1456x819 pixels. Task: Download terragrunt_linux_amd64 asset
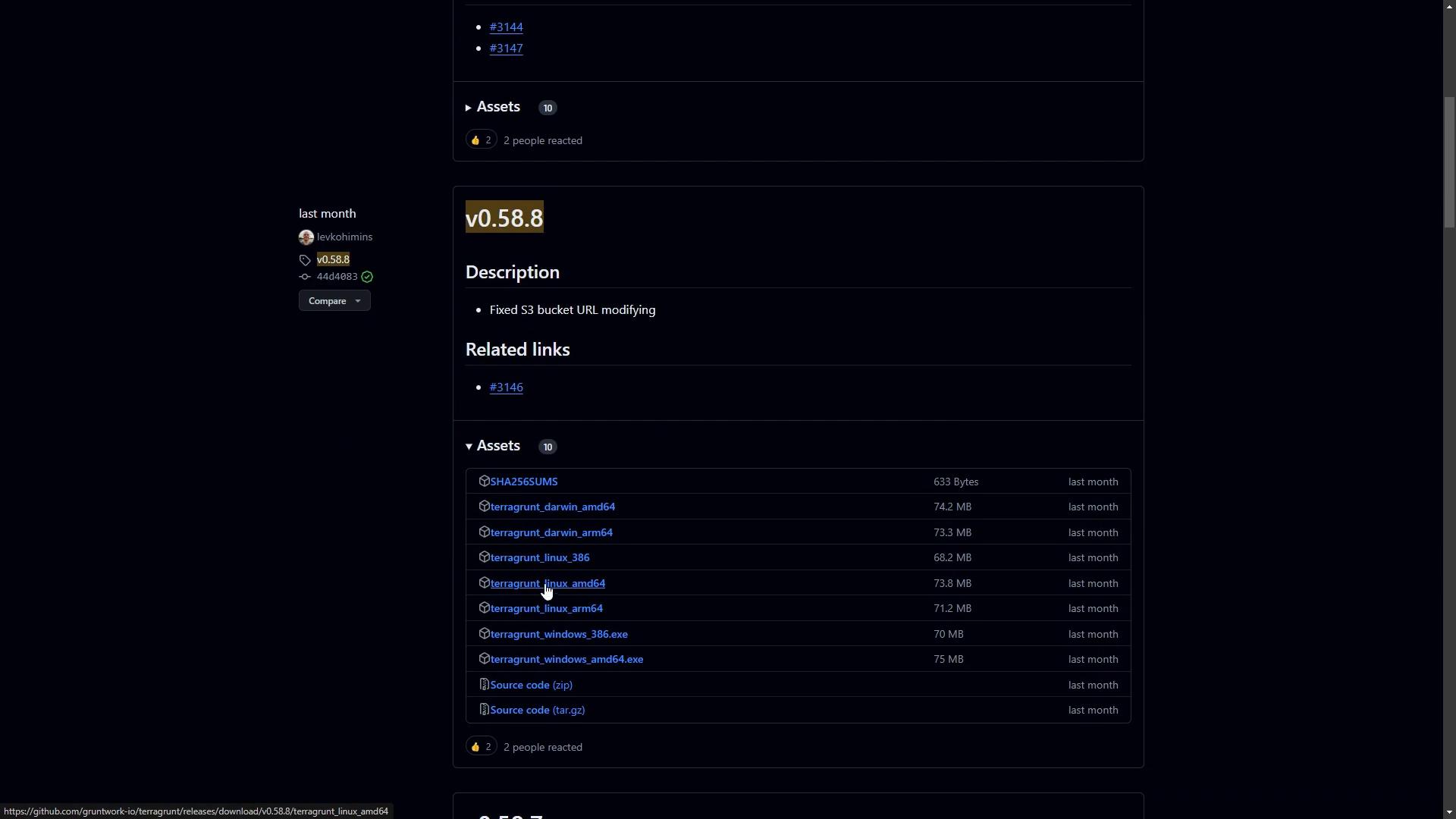point(548,583)
